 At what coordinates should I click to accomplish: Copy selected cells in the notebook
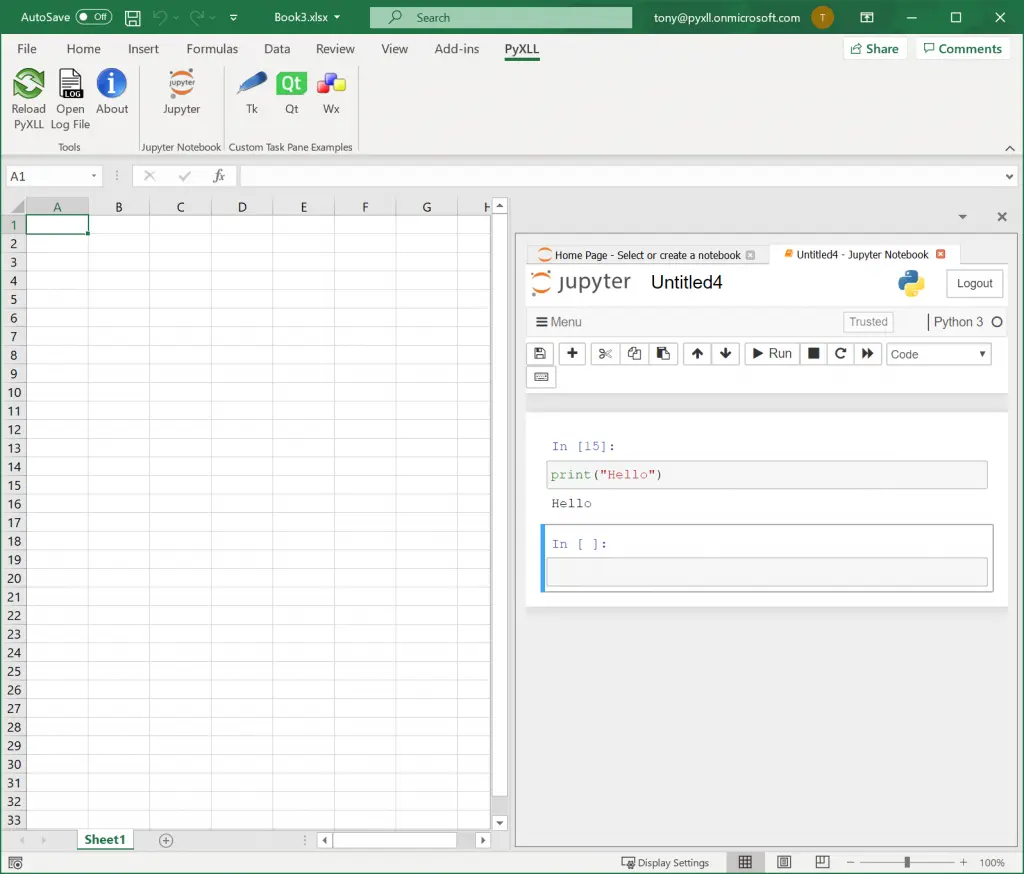click(634, 353)
